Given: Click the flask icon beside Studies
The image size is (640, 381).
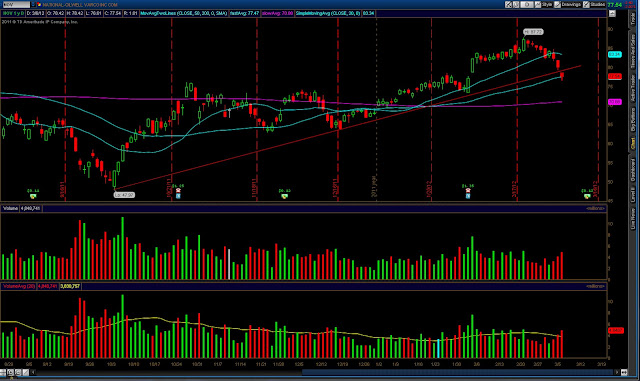Looking at the screenshot, I should tap(586, 4).
